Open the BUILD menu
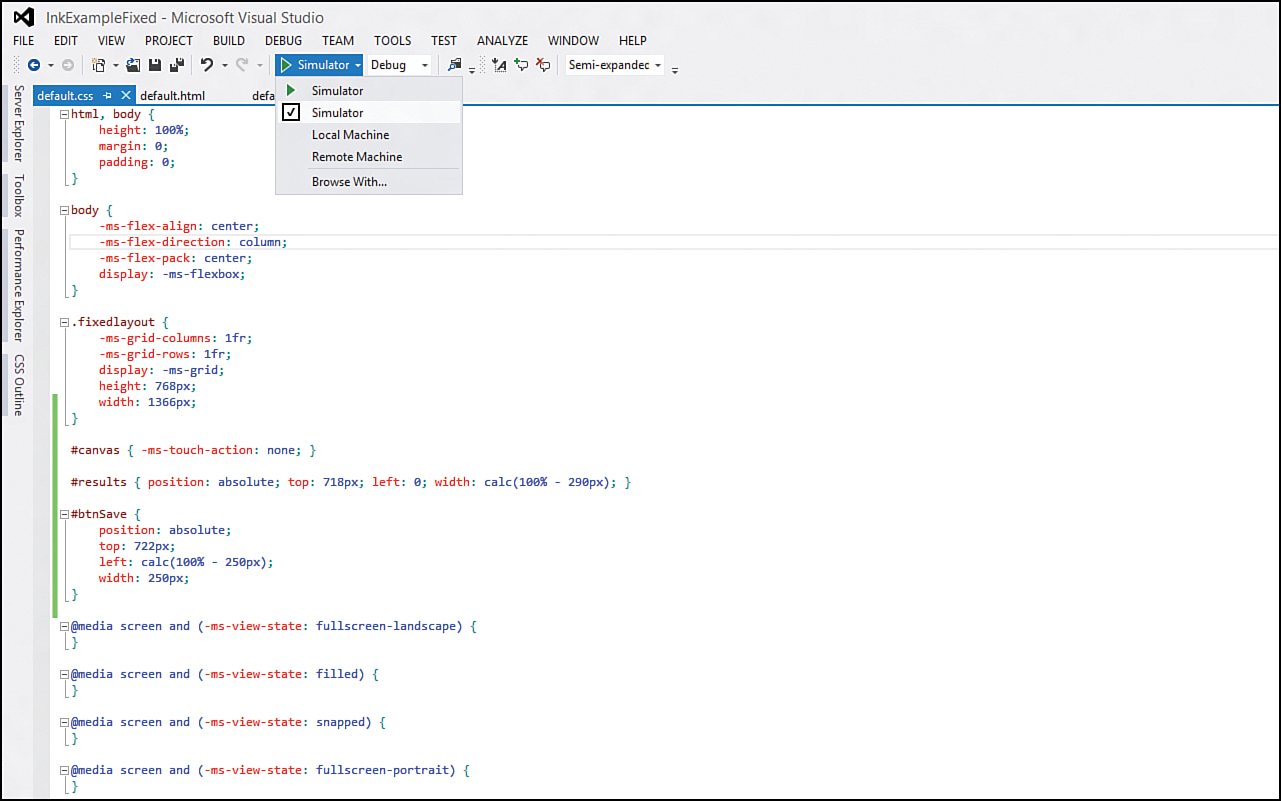Image resolution: width=1281 pixels, height=801 pixels. [x=229, y=41]
